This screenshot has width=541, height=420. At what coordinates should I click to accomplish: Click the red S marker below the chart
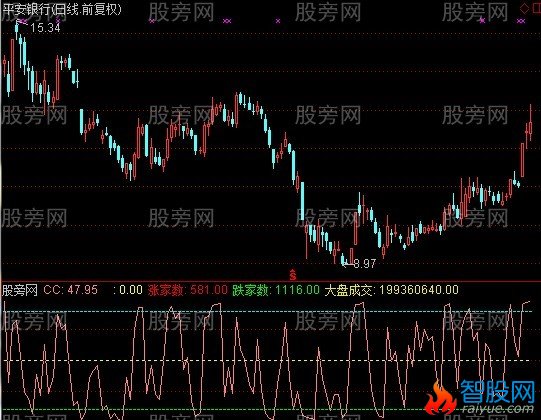(293, 274)
